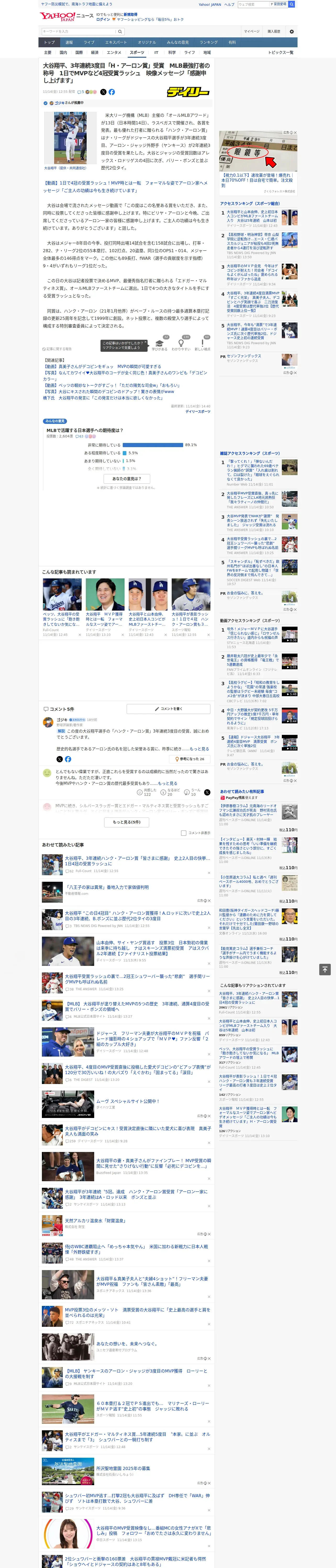The image size is (336, 1568).
Task: Click X icon in ゴジキ's comment
Action: [59, 759]
